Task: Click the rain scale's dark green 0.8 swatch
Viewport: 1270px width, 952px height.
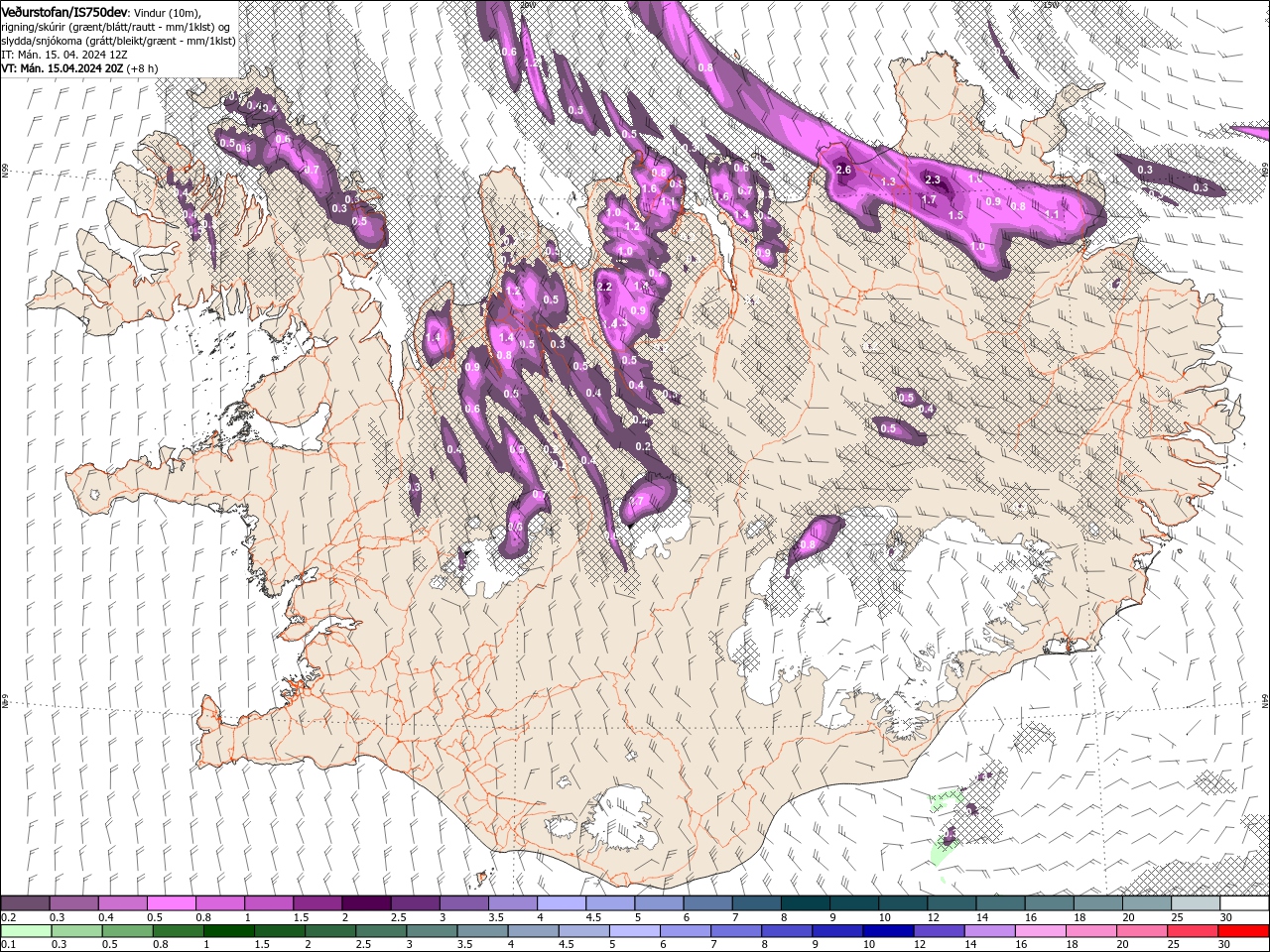Action: (178, 931)
